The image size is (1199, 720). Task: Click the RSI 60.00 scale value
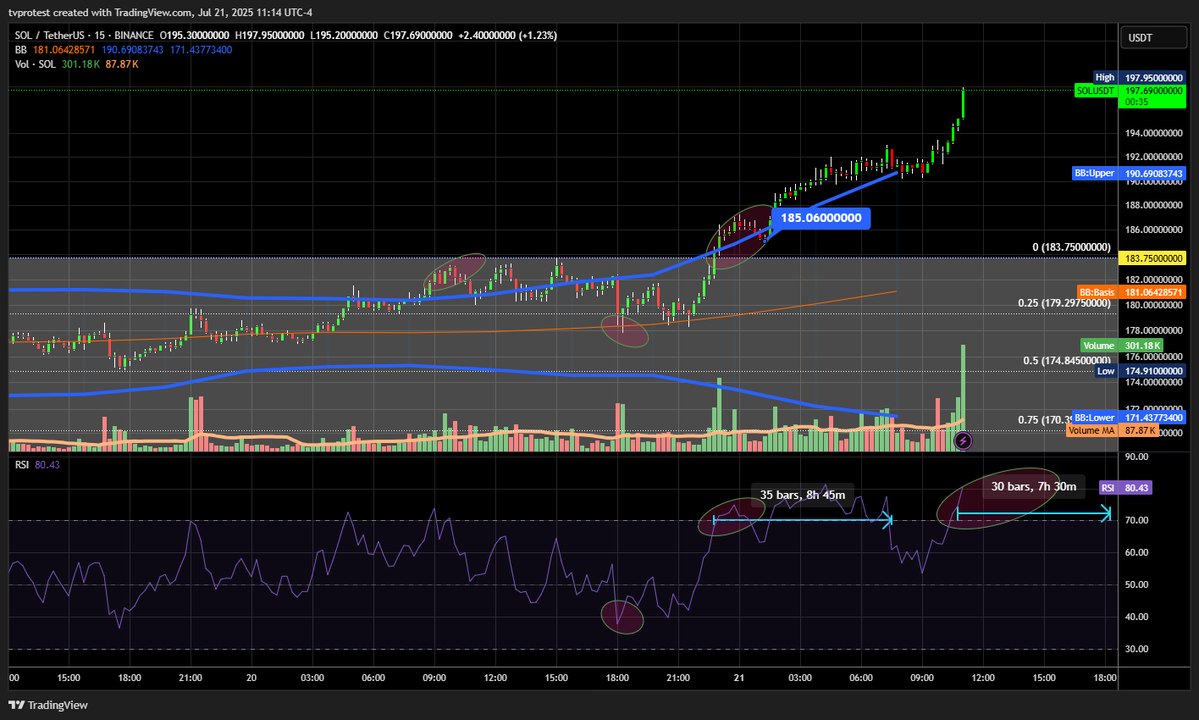1136,552
